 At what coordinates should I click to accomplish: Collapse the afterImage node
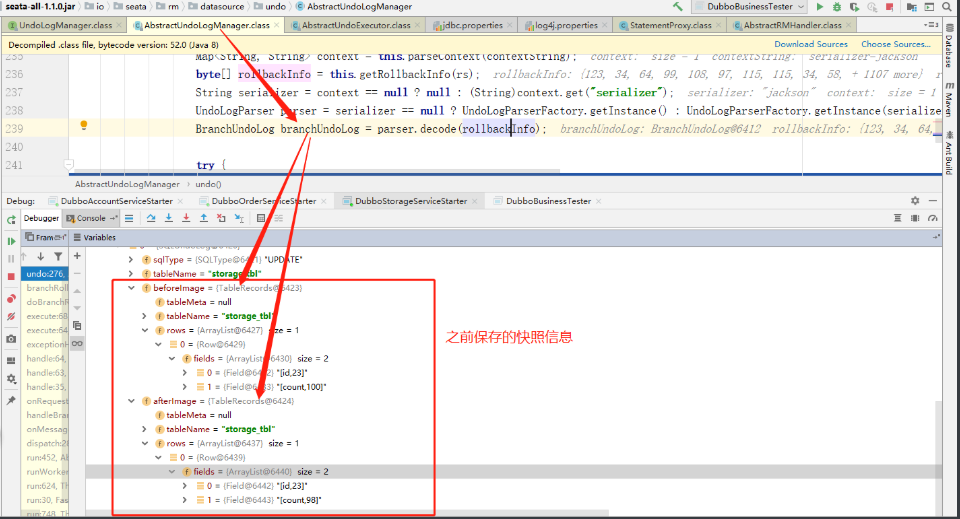[131, 401]
